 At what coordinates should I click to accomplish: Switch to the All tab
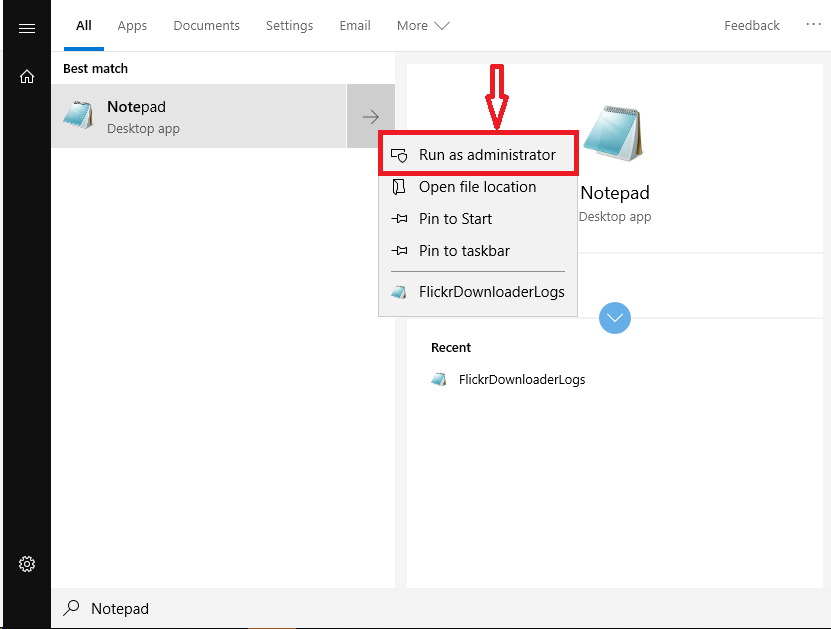tap(84, 25)
